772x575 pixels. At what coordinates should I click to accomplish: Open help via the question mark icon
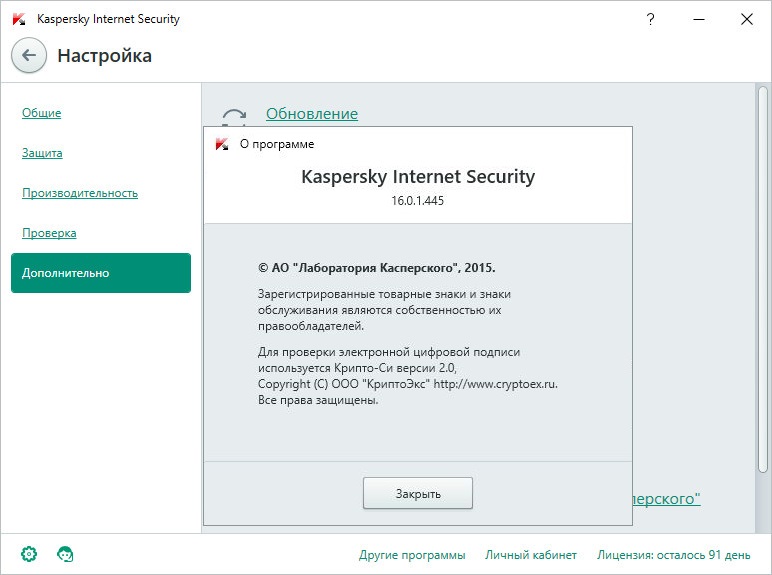[651, 19]
